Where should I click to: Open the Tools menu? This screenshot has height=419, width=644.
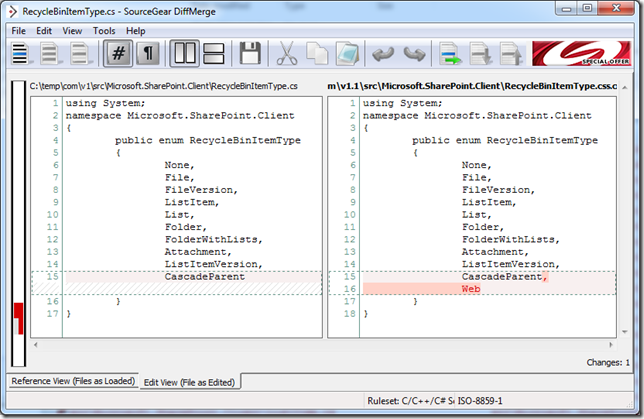coord(104,31)
